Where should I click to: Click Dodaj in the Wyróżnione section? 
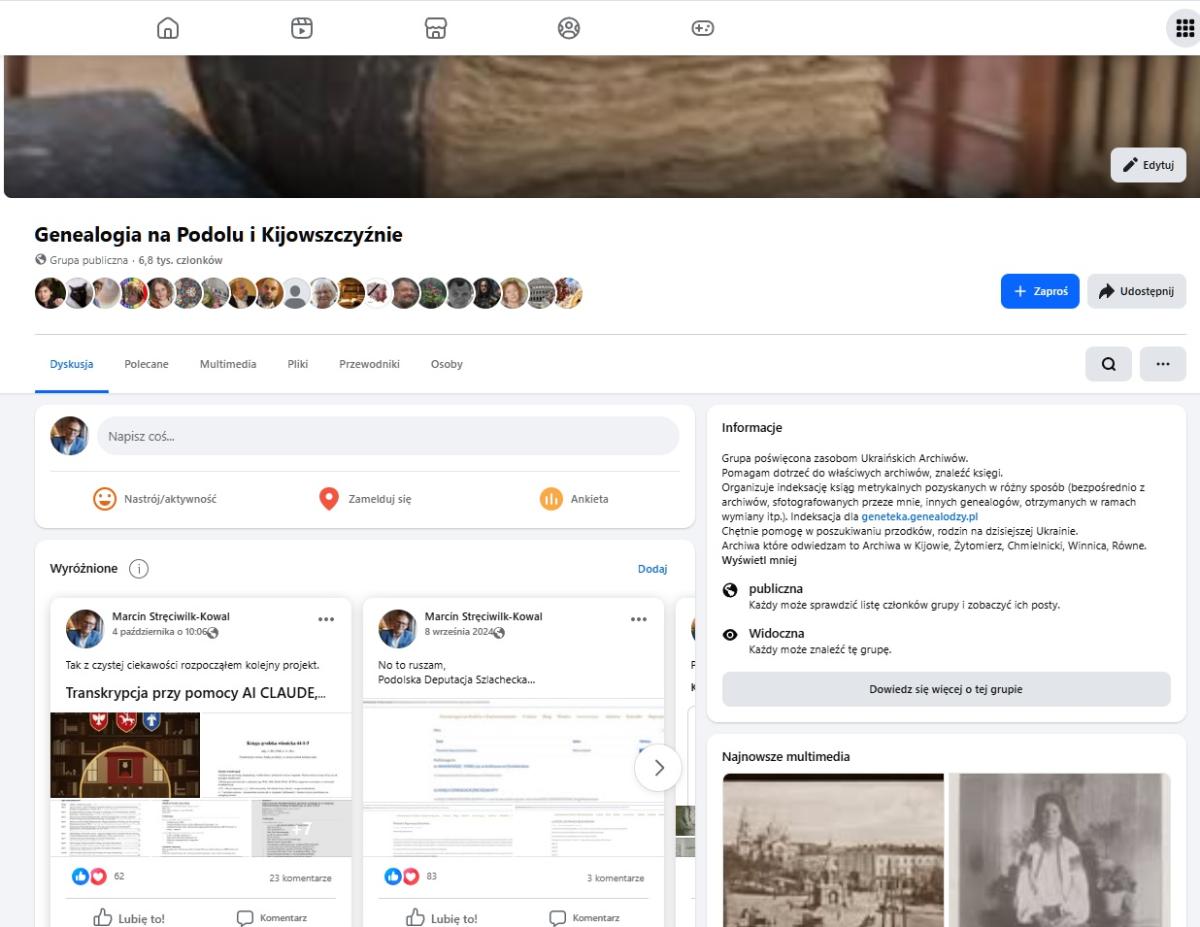click(652, 569)
